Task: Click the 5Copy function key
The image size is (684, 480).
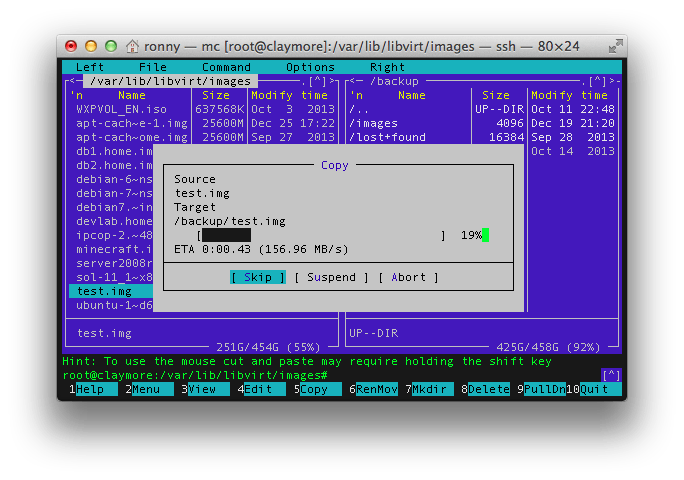Action: (317, 389)
